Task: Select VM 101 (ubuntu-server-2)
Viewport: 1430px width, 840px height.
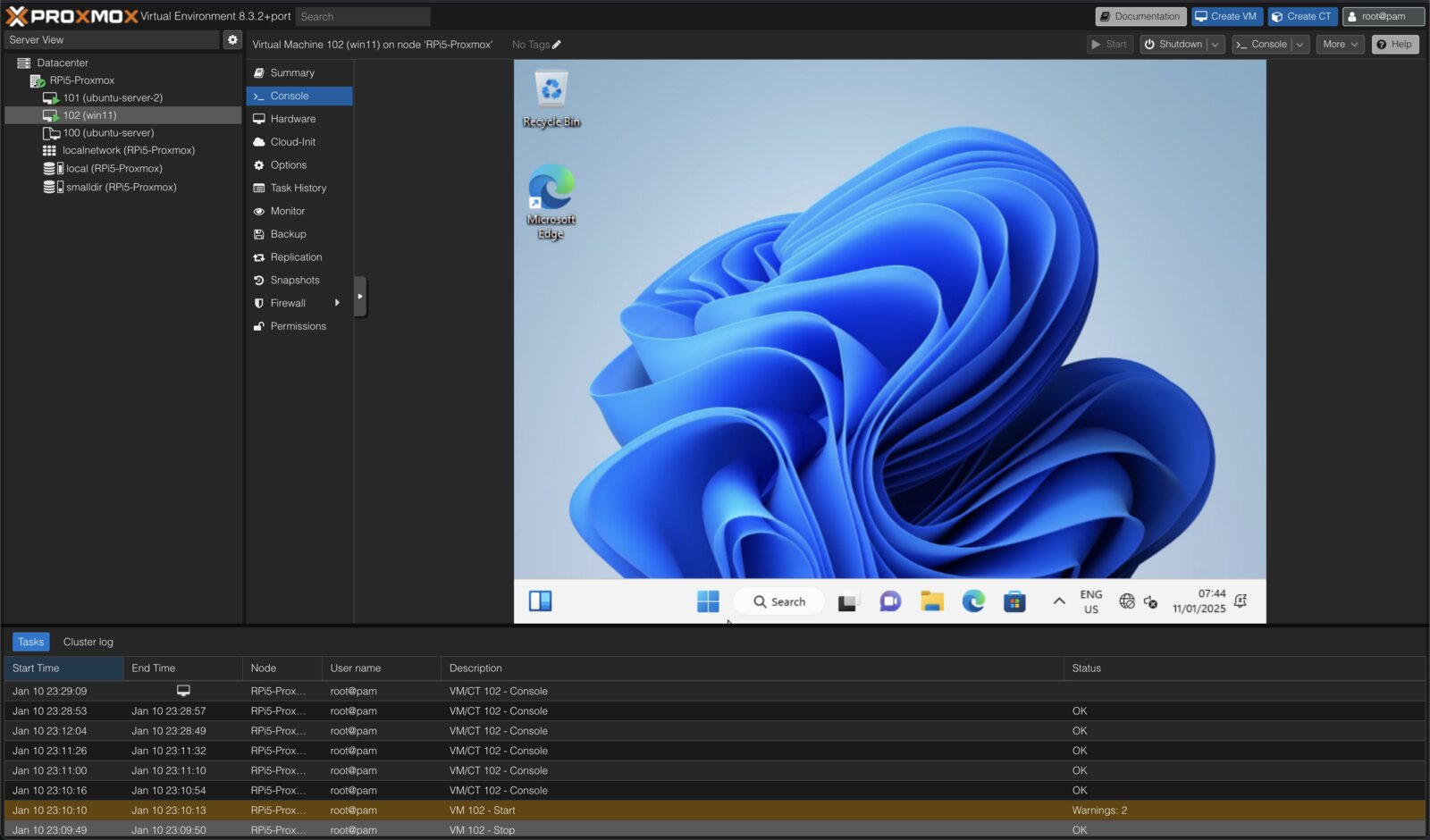Action: (113, 97)
